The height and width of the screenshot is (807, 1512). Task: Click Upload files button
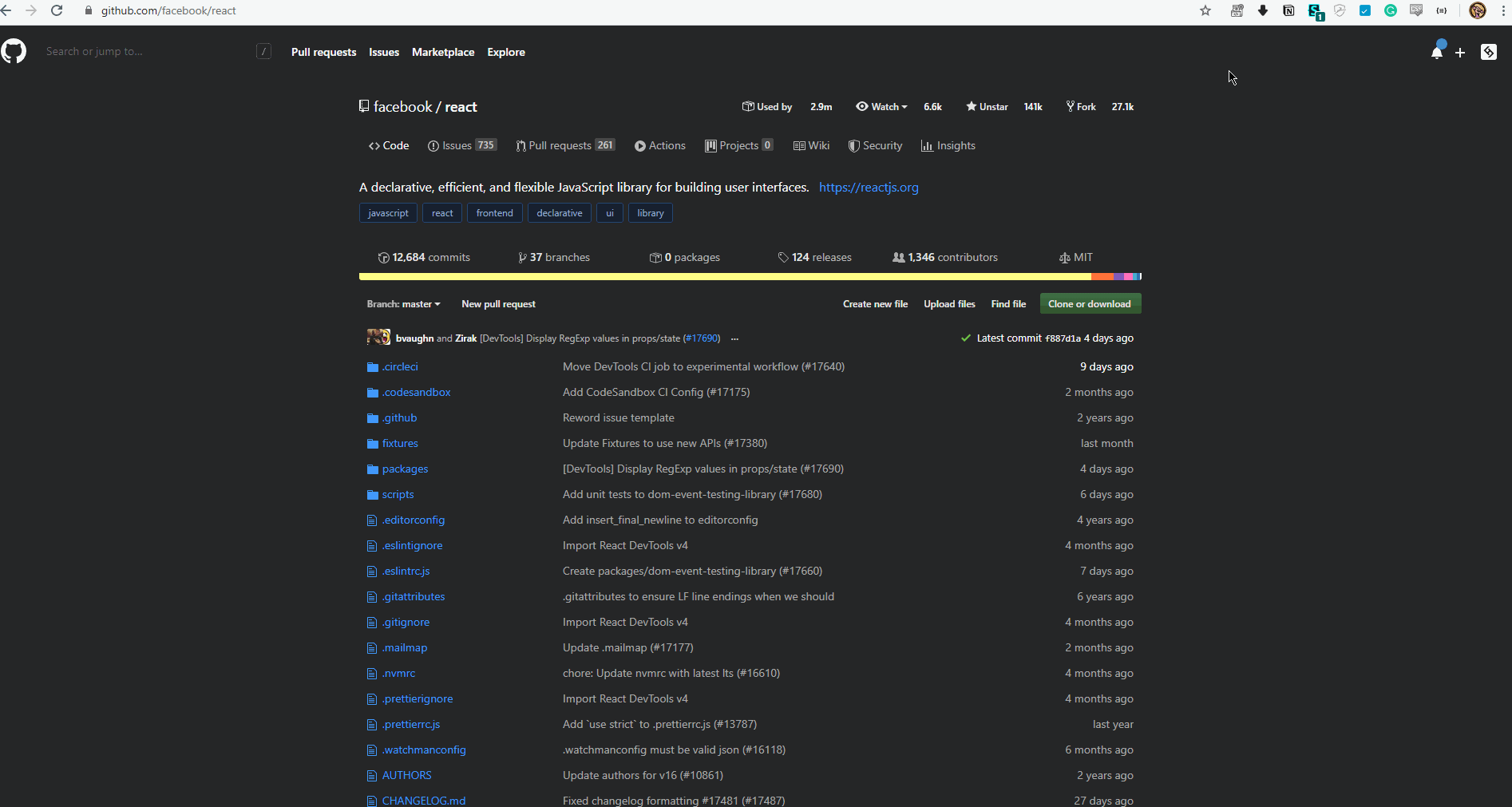pos(949,304)
